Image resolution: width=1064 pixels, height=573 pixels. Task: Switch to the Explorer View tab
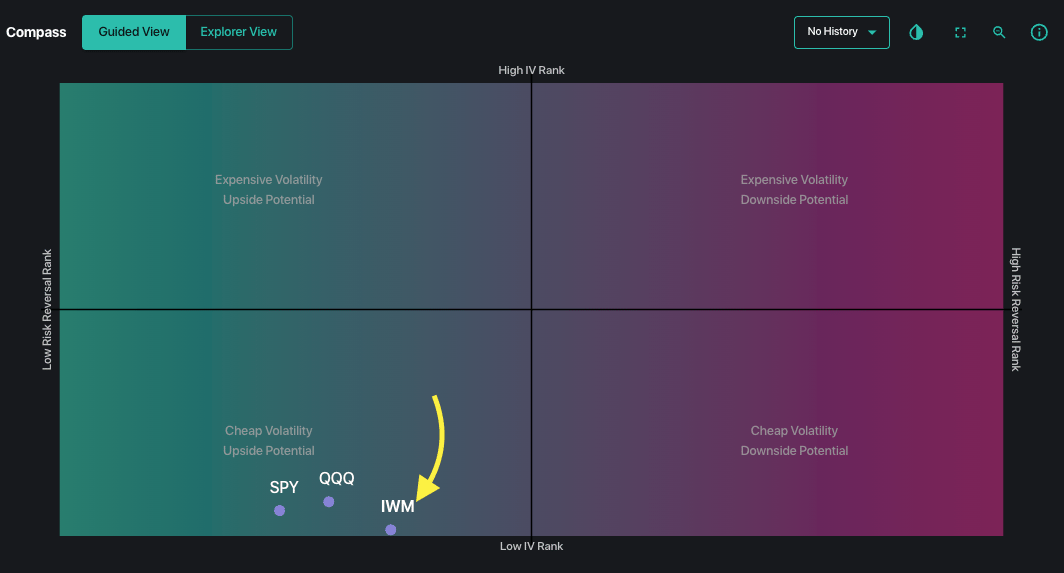pyautogui.click(x=238, y=32)
